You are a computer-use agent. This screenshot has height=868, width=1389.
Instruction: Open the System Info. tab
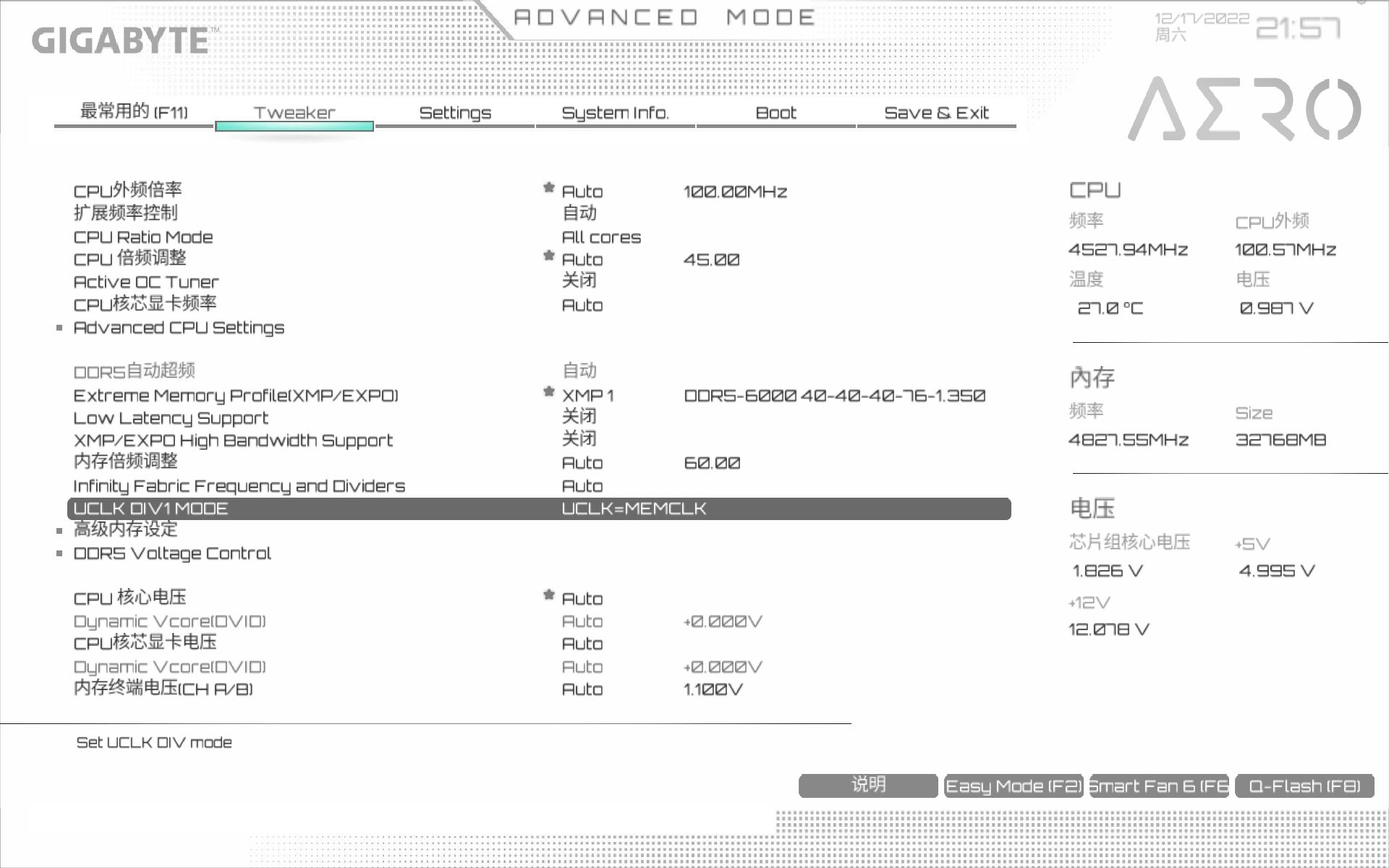(x=615, y=113)
